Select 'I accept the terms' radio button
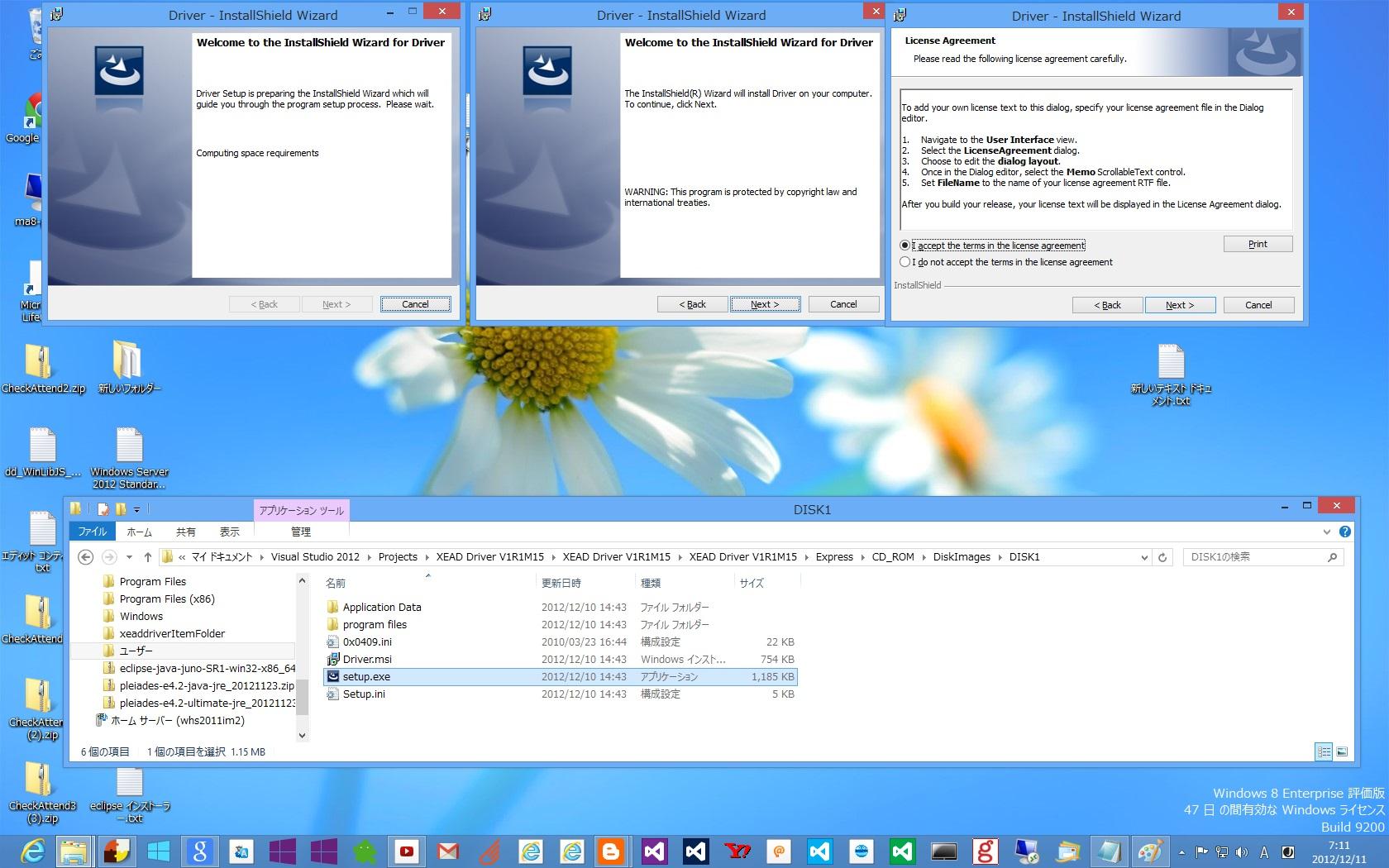Image resolution: width=1389 pixels, height=868 pixels. click(x=905, y=246)
